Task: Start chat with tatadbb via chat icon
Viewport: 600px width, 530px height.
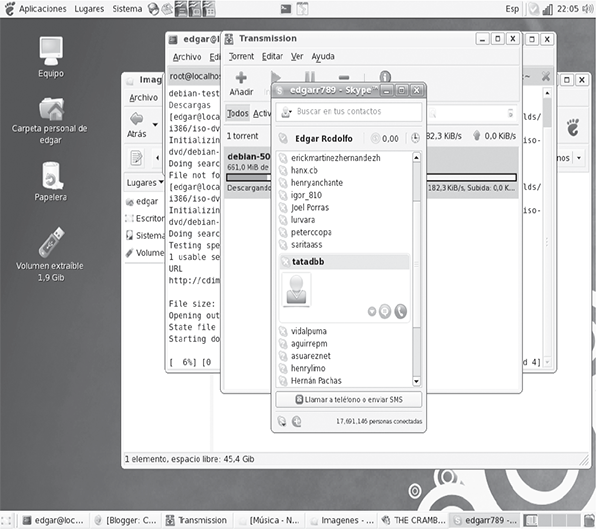Action: click(385, 311)
